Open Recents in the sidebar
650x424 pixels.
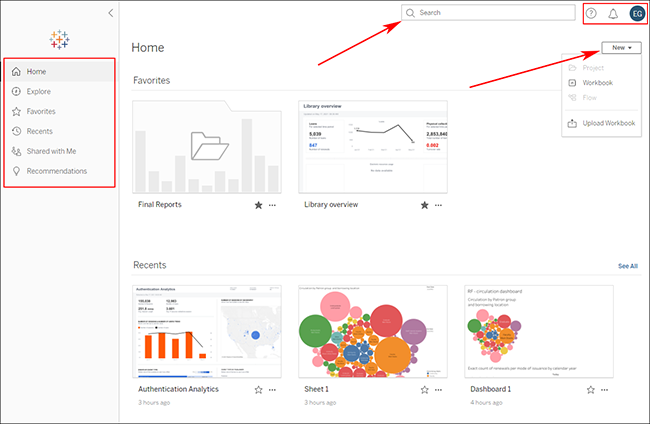60,131
